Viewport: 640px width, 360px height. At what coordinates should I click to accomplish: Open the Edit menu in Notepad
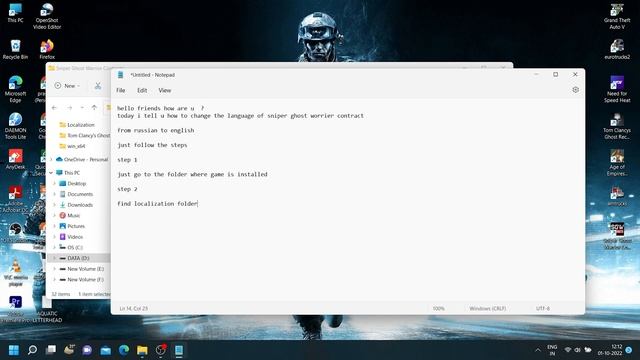pyautogui.click(x=142, y=90)
